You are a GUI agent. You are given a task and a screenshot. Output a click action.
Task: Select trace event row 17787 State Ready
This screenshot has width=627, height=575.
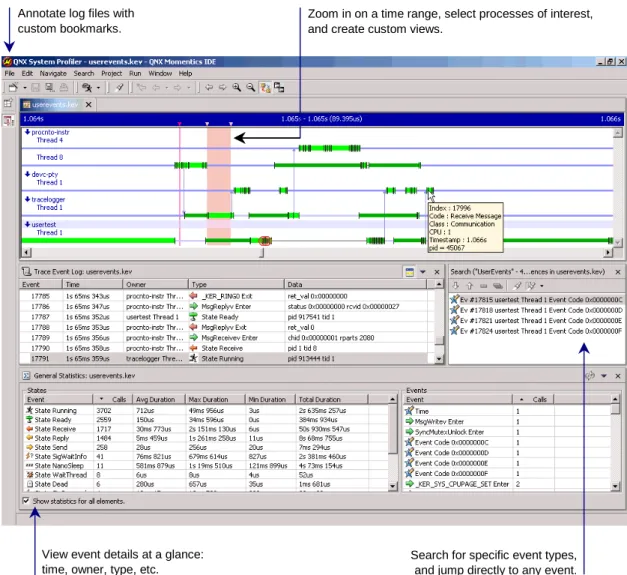click(x=228, y=317)
